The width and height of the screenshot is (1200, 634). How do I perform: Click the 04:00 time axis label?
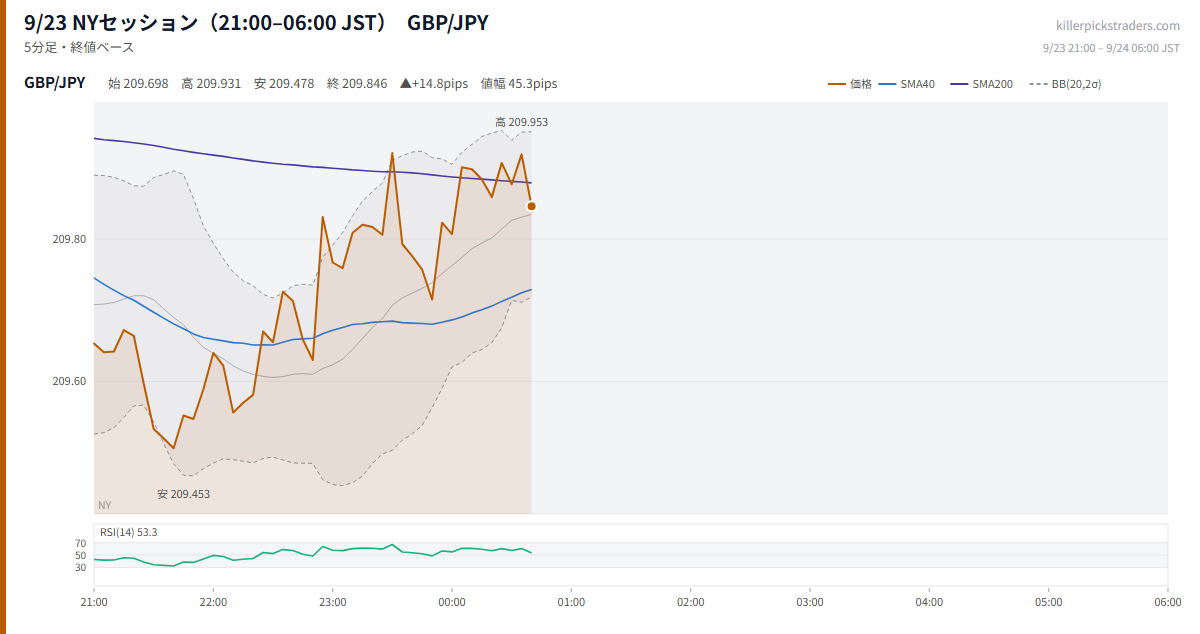929,602
